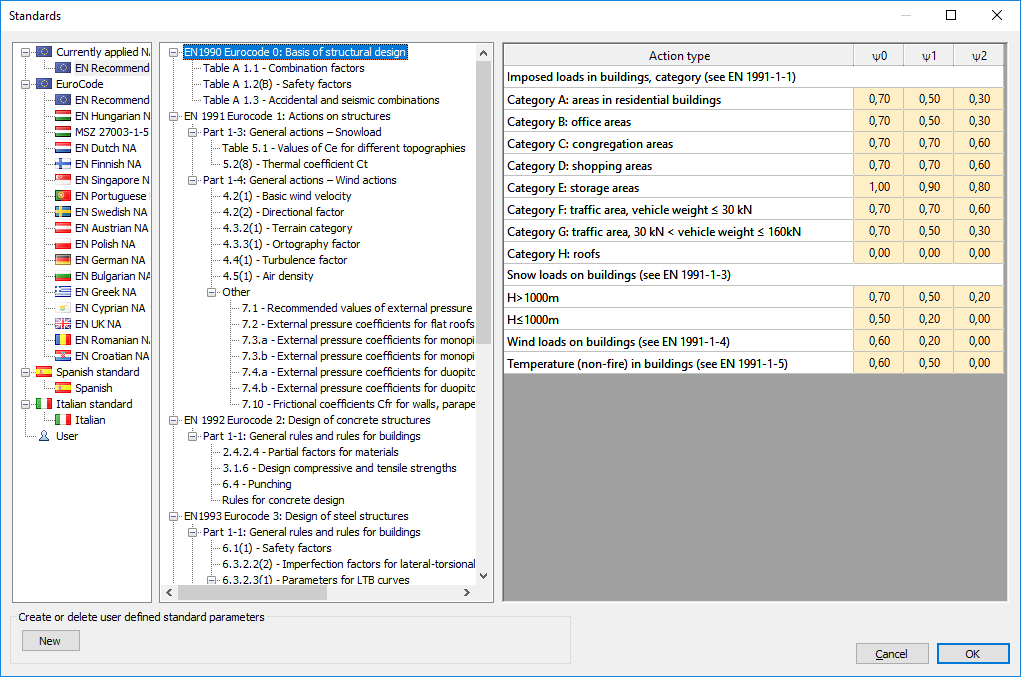This screenshot has height=677, width=1021.
Task: Confirm with the OK button
Action: click(x=973, y=654)
